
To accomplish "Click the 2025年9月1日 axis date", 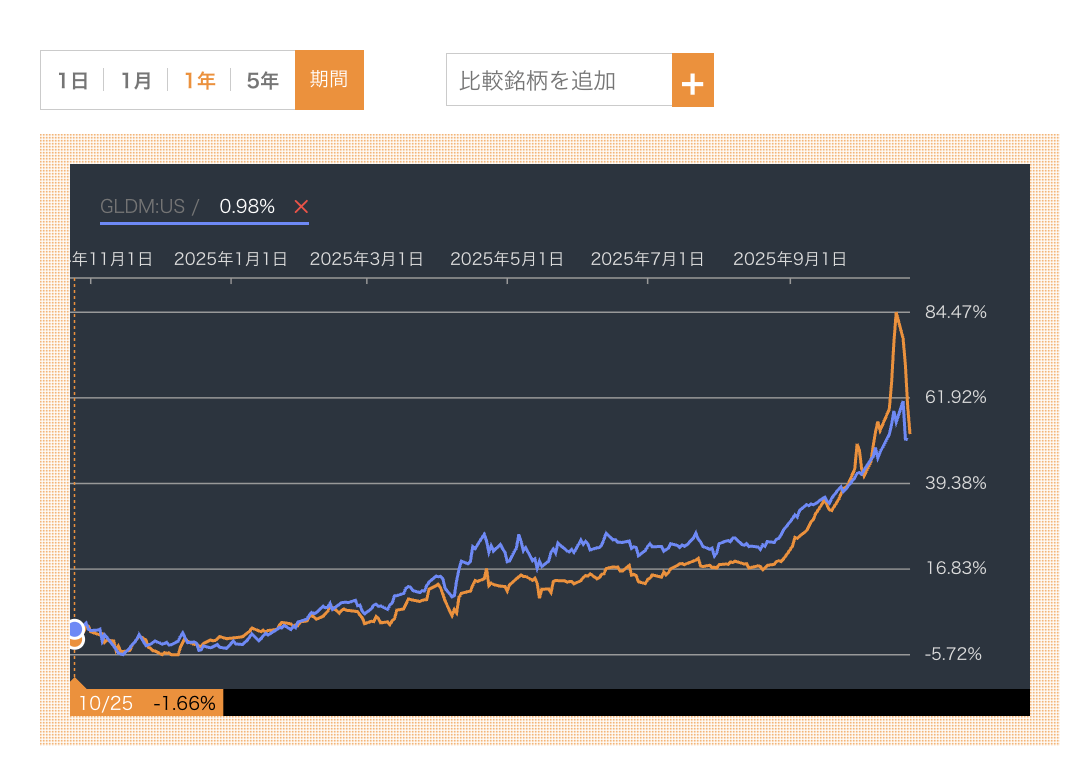I will click(x=791, y=258).
